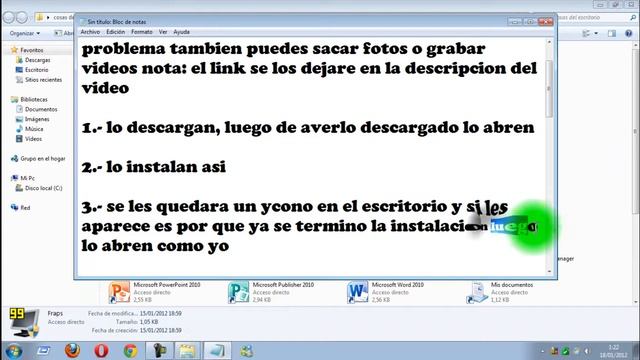Click Notepad scrollbar down arrow
640x360 pixels.
(549, 271)
